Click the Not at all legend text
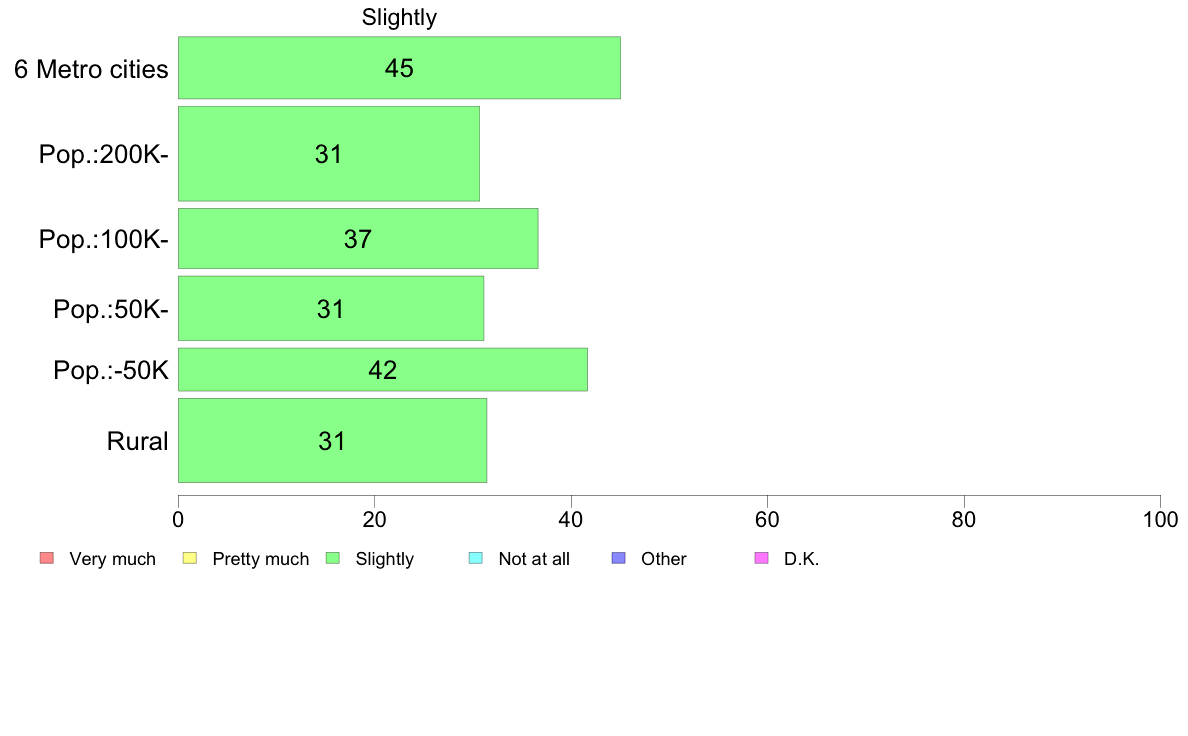 pos(534,559)
